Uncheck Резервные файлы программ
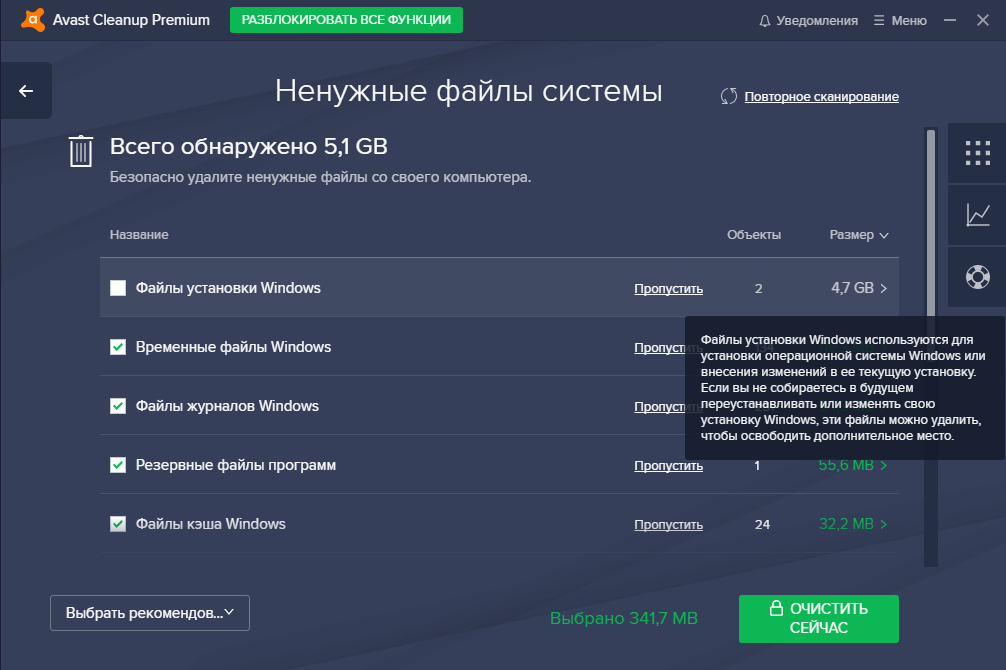This screenshot has width=1006, height=670. coord(118,465)
